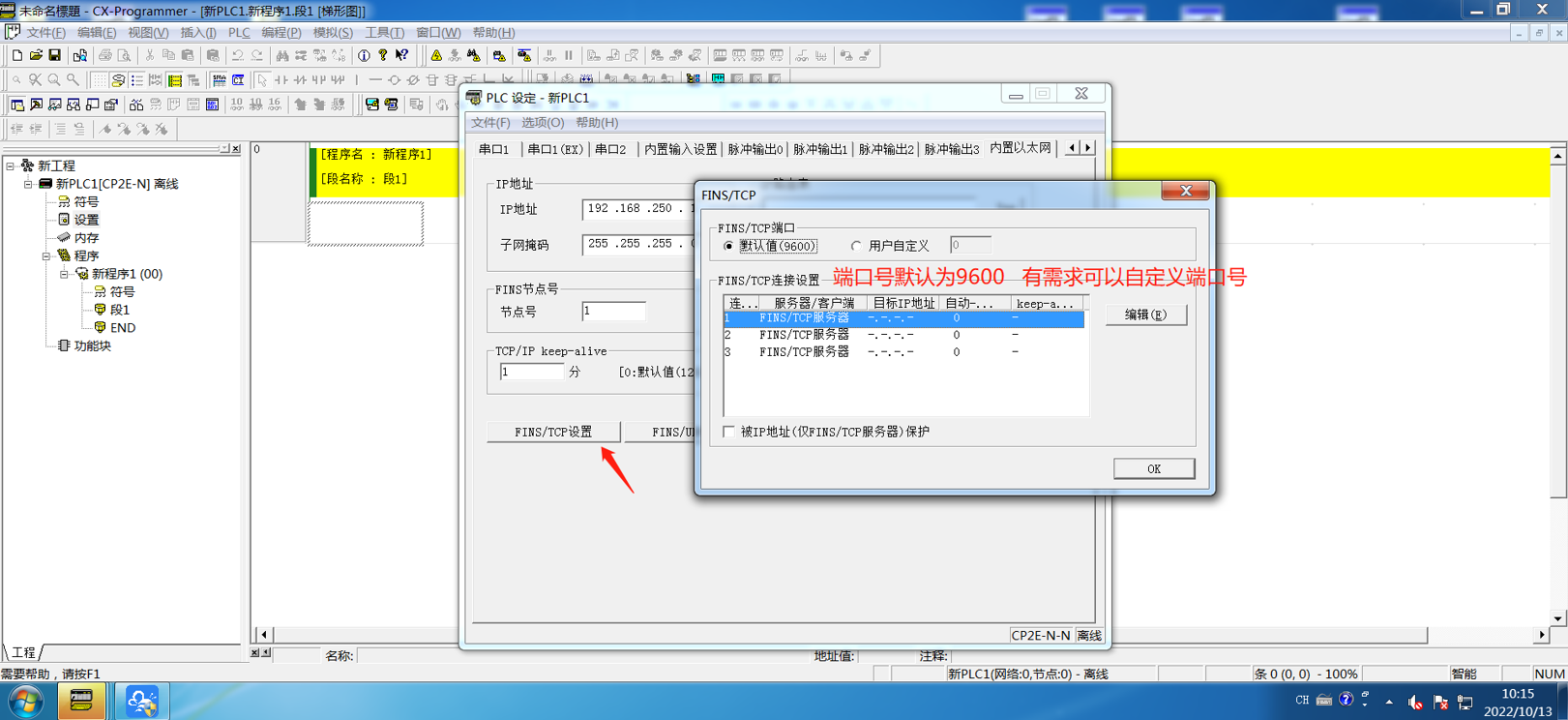The height and width of the screenshot is (720, 1568).
Task: Click the Save floppy disk icon
Action: [x=55, y=56]
